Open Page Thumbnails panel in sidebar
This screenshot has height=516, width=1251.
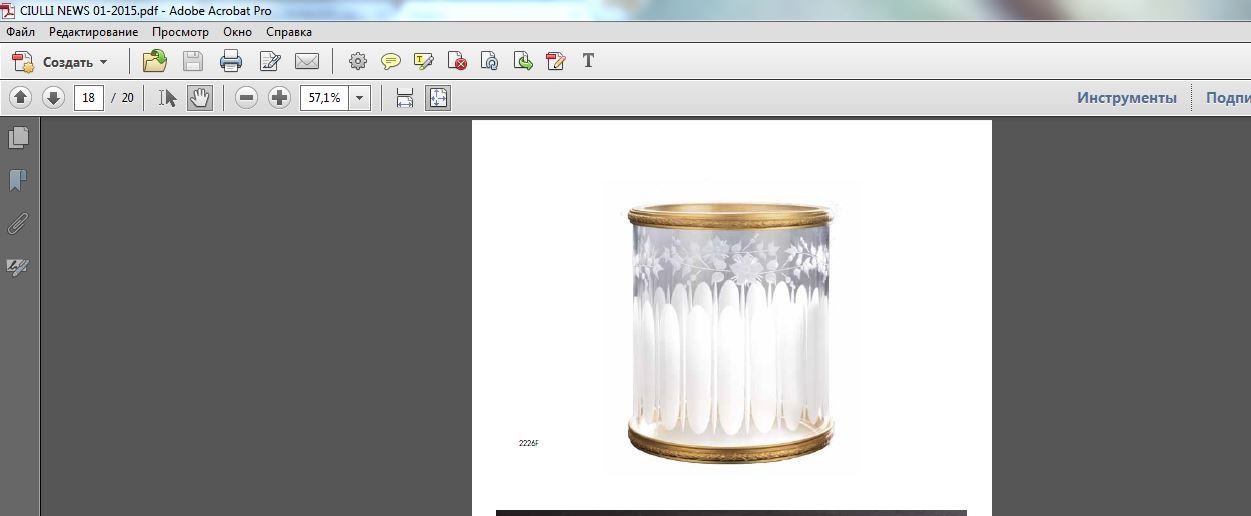[x=18, y=137]
